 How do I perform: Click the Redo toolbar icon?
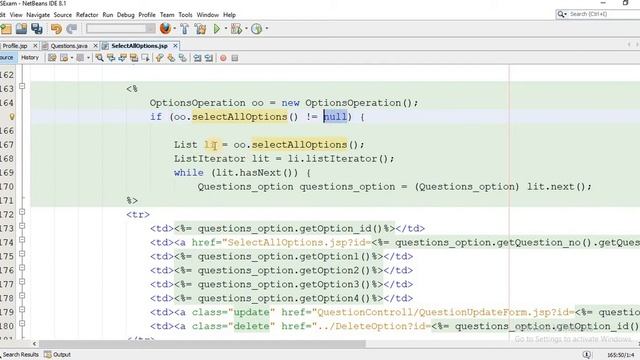[x=71, y=29]
